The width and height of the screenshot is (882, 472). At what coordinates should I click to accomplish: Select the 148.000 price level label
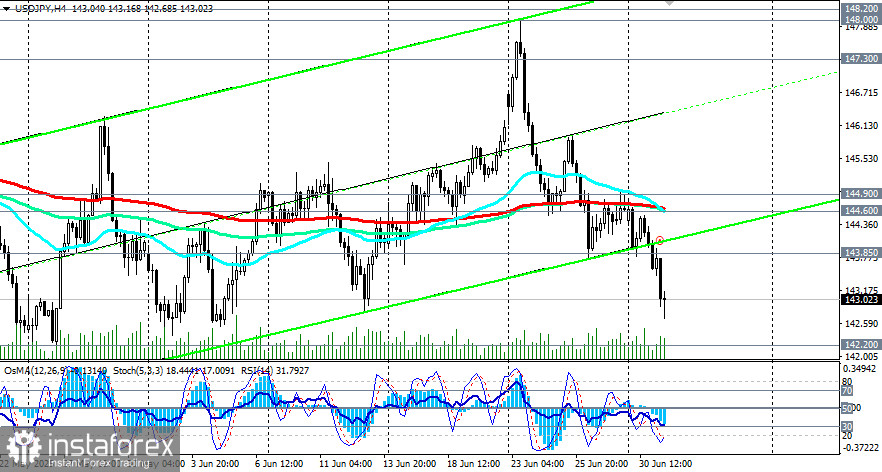pyautogui.click(x=861, y=20)
